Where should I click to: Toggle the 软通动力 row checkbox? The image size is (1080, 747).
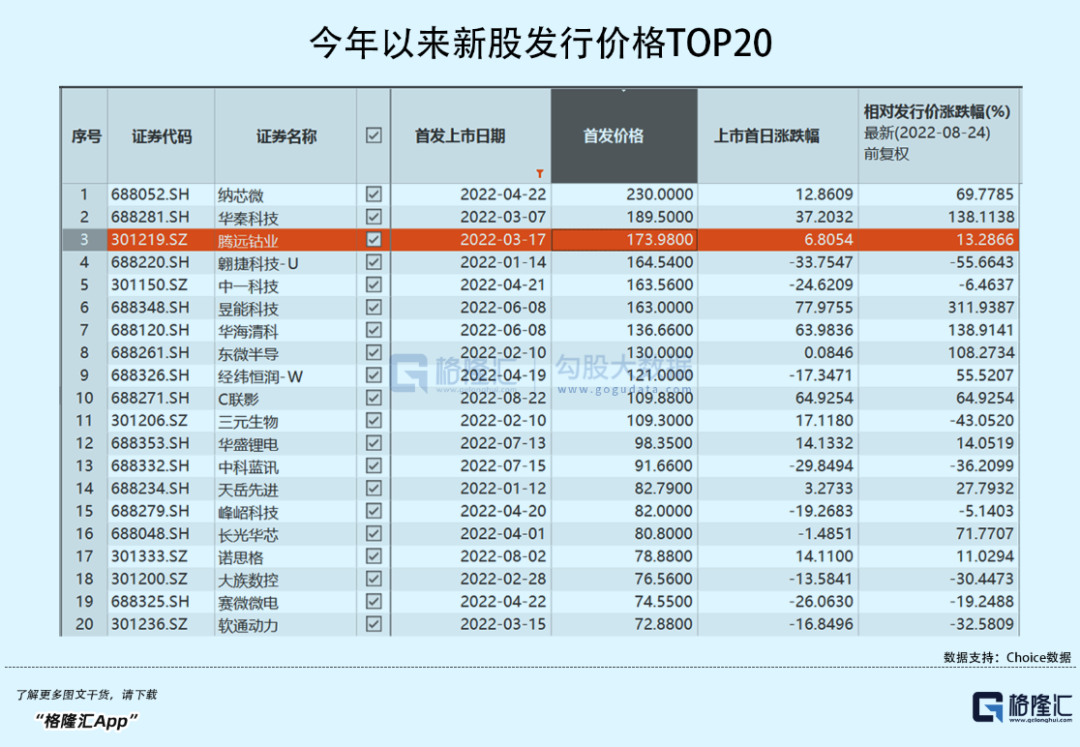[373, 624]
